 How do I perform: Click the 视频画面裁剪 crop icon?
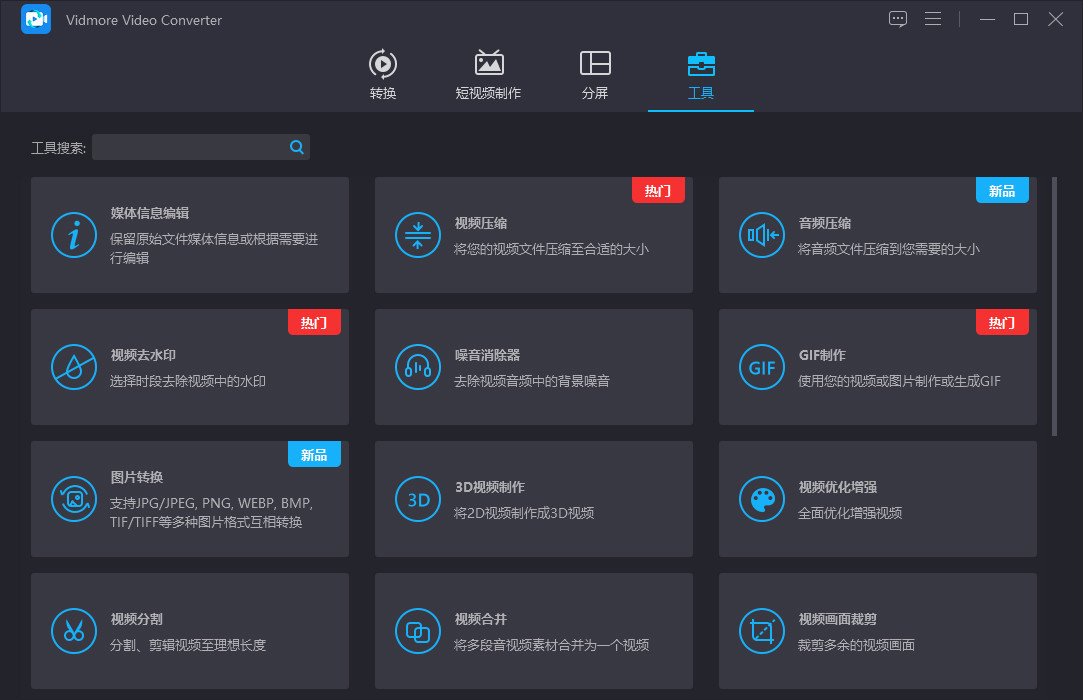(762, 631)
